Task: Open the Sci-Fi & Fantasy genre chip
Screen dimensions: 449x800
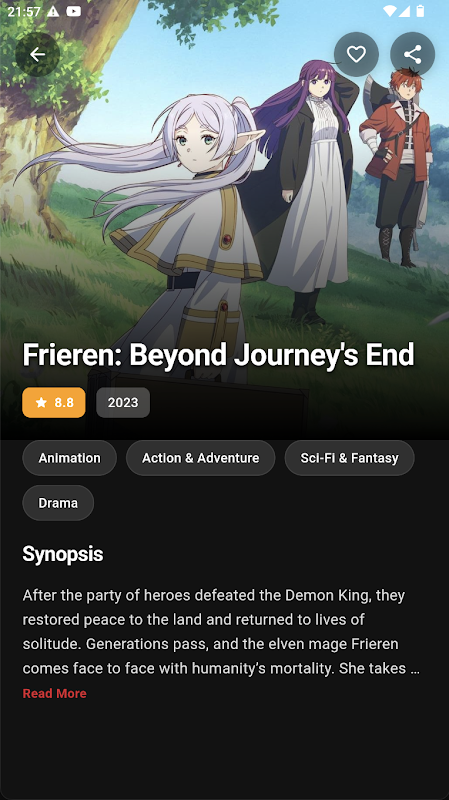Action: tap(350, 458)
